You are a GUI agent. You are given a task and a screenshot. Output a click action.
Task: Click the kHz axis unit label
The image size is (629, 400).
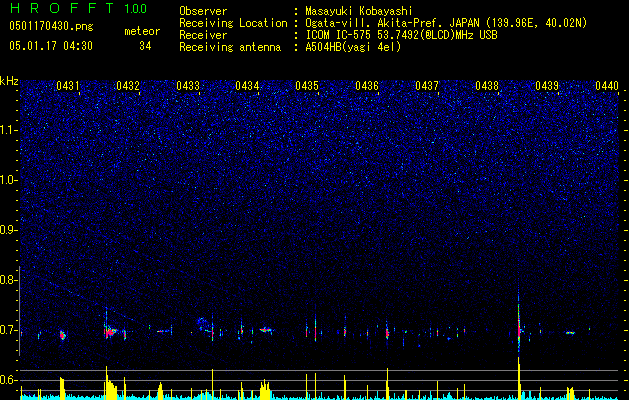(x=9, y=81)
